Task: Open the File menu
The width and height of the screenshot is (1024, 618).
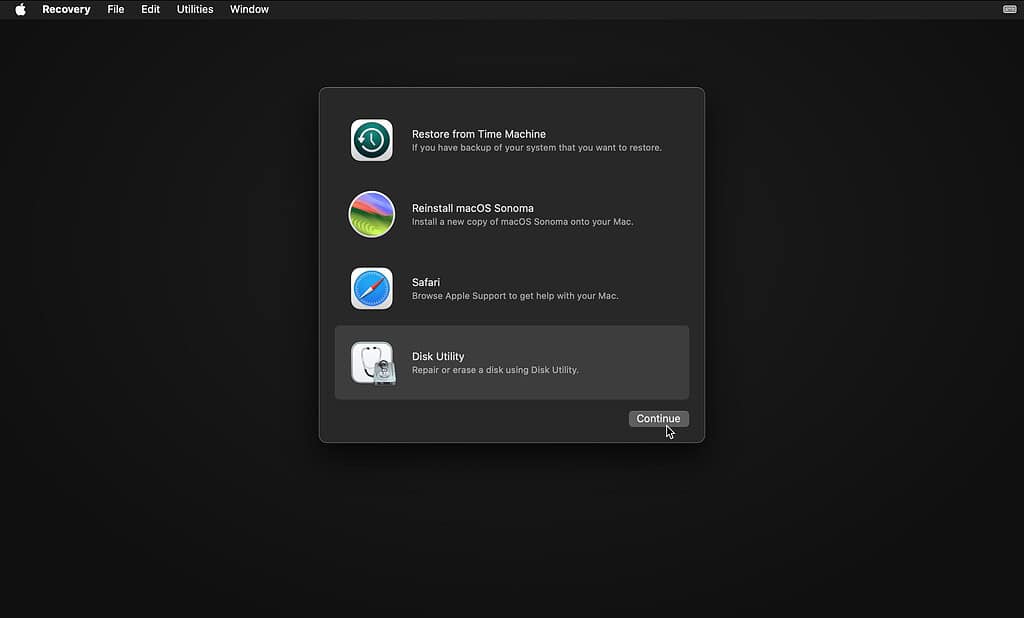Action: click(116, 9)
